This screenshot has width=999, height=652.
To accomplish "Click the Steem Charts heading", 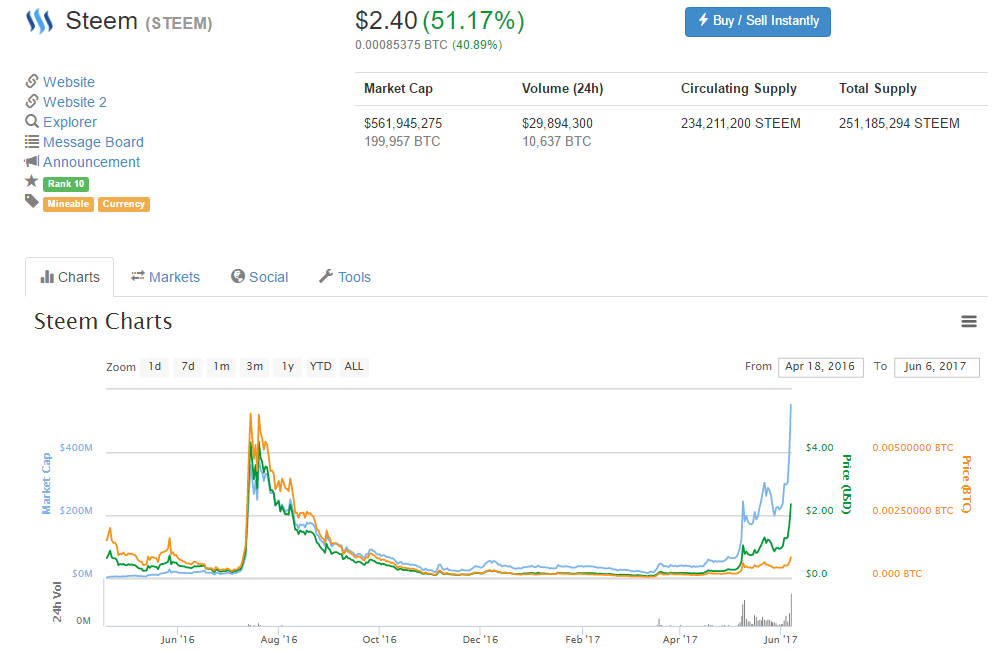I will point(103,321).
